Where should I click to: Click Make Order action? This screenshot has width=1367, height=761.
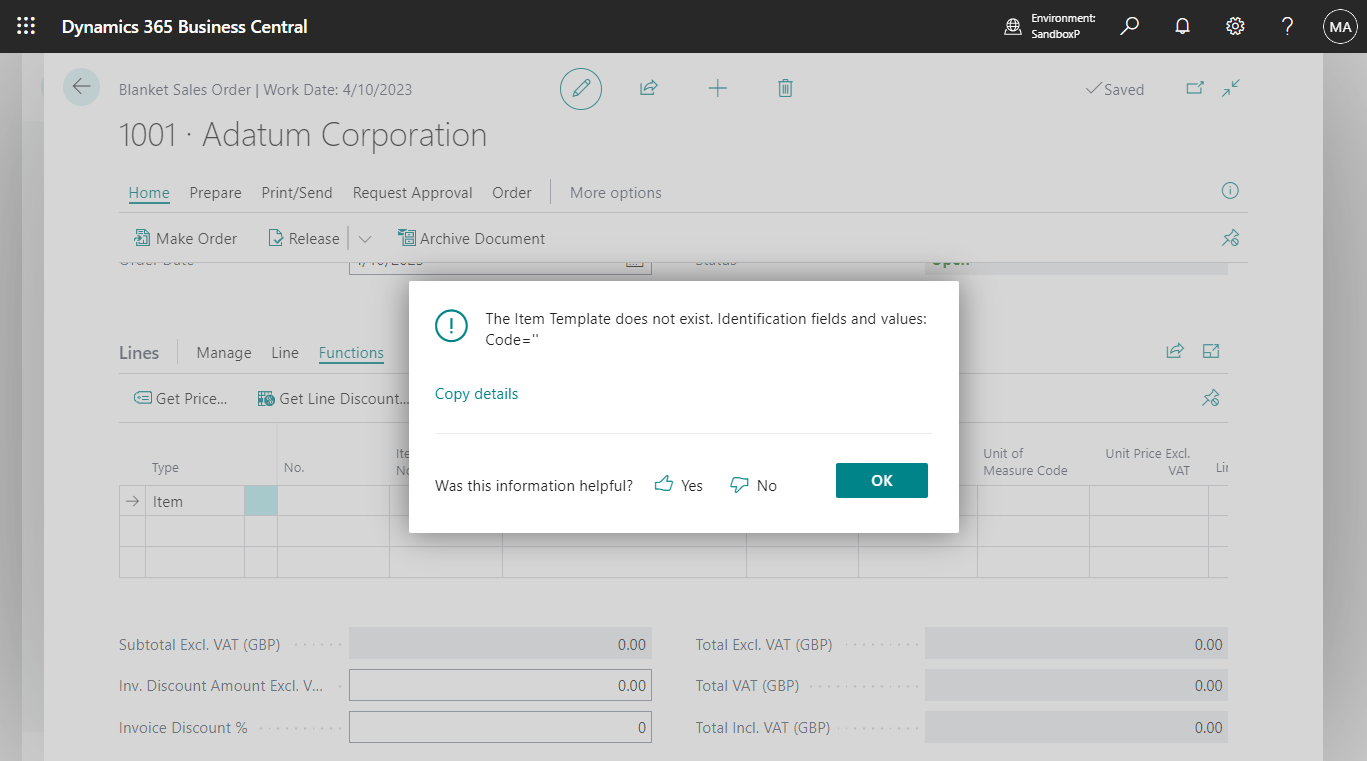(x=186, y=239)
